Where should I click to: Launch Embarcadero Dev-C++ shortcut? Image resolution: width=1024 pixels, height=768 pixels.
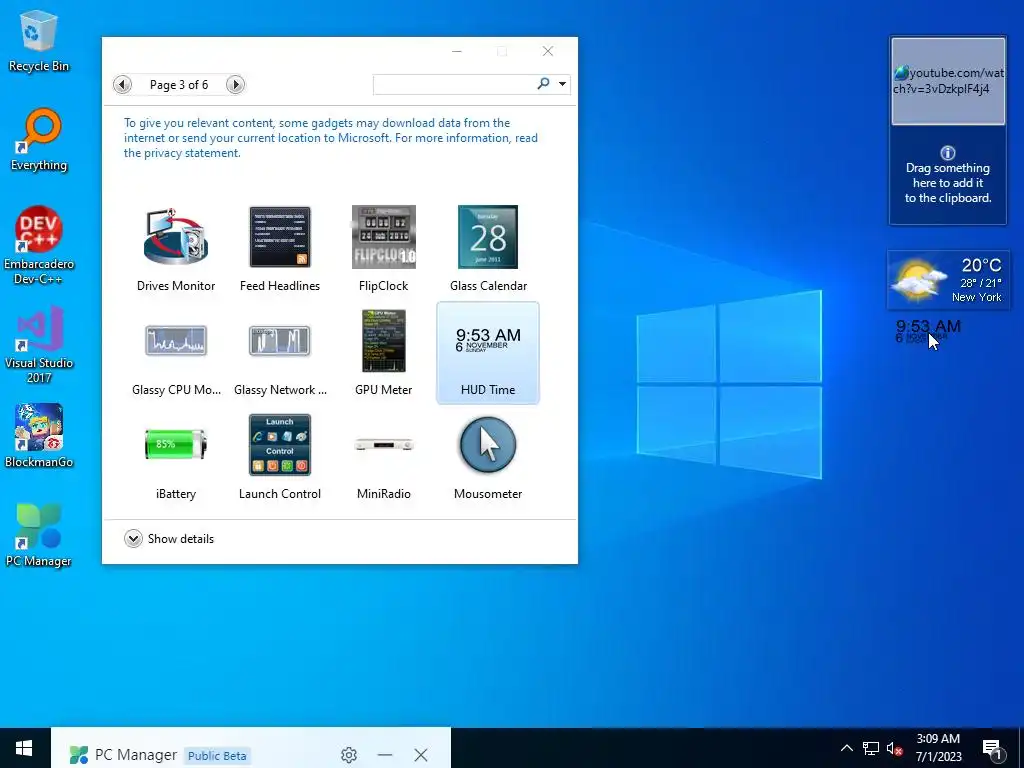(39, 246)
